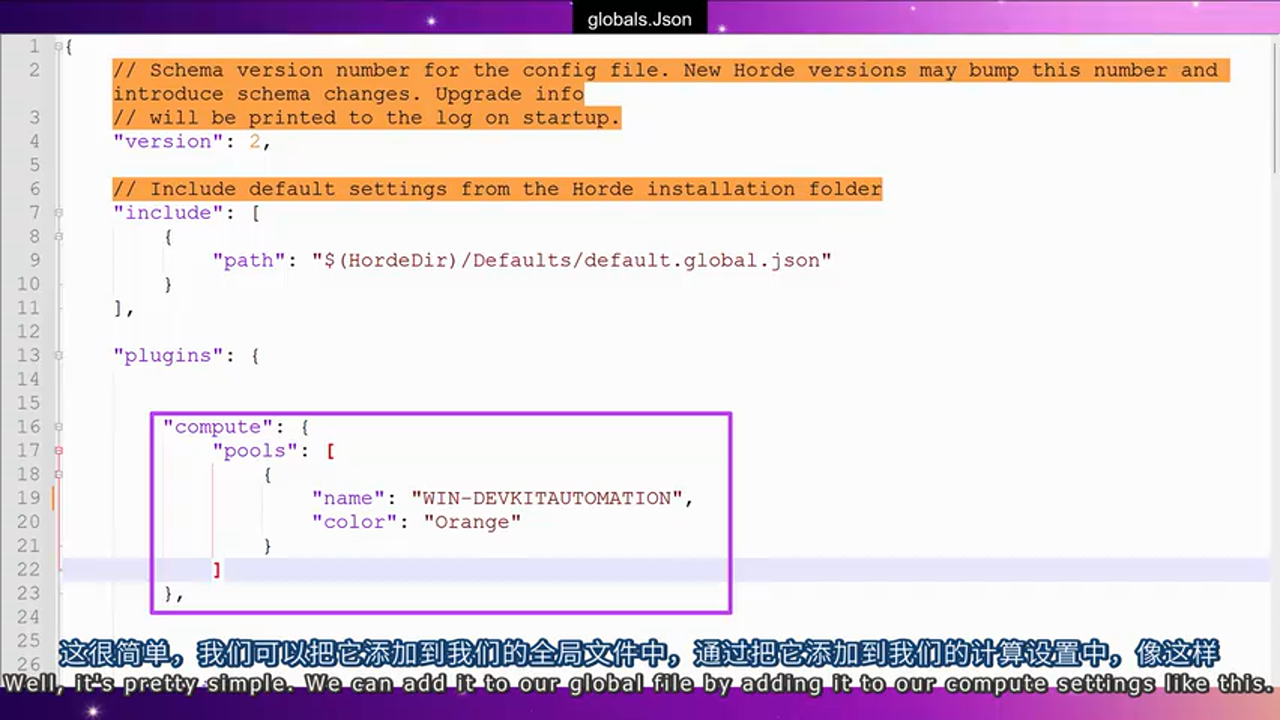Click the fold marker beside line 8
The image size is (1280, 720).
point(58,237)
